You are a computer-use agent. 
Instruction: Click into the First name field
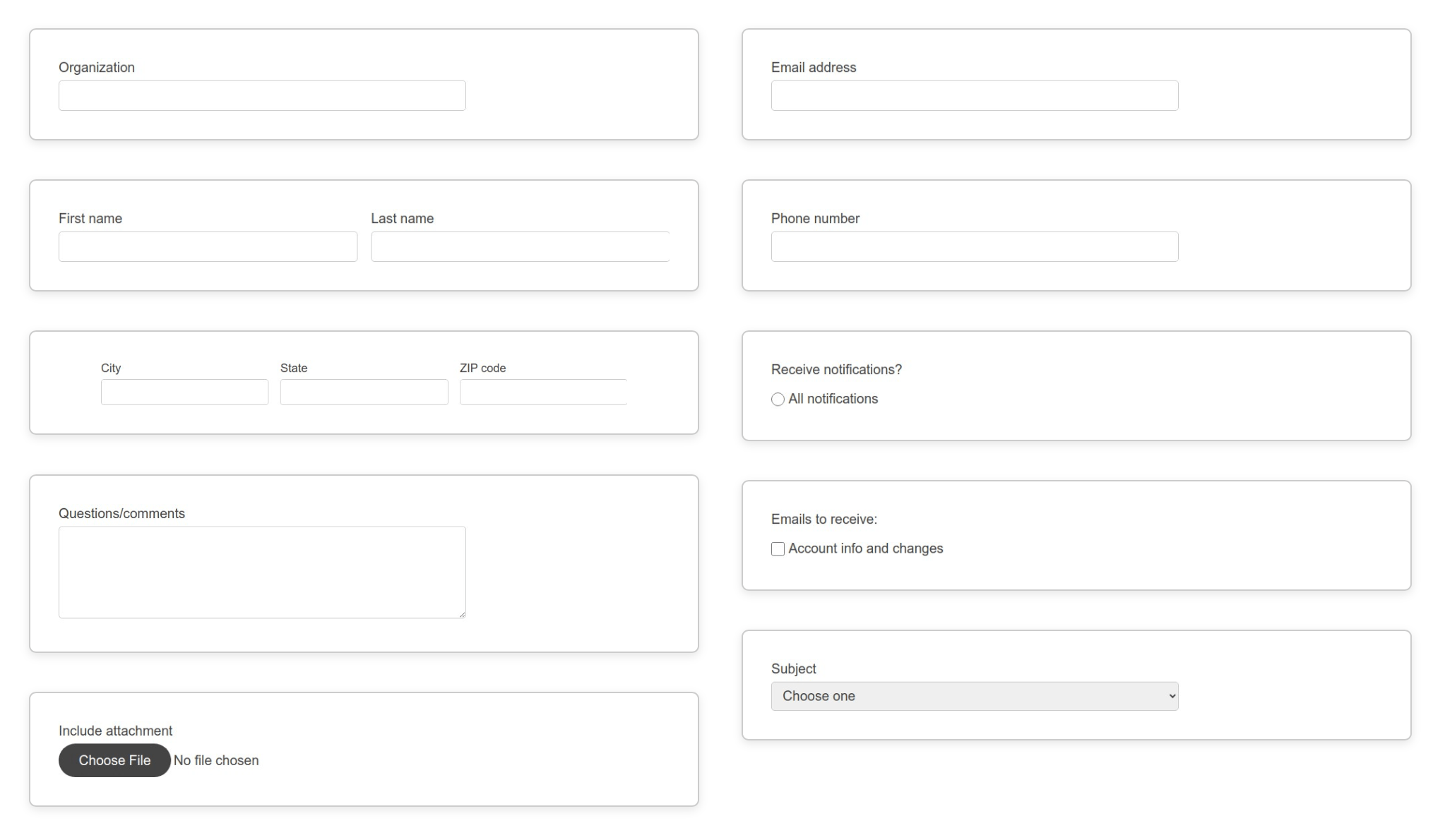pos(208,246)
